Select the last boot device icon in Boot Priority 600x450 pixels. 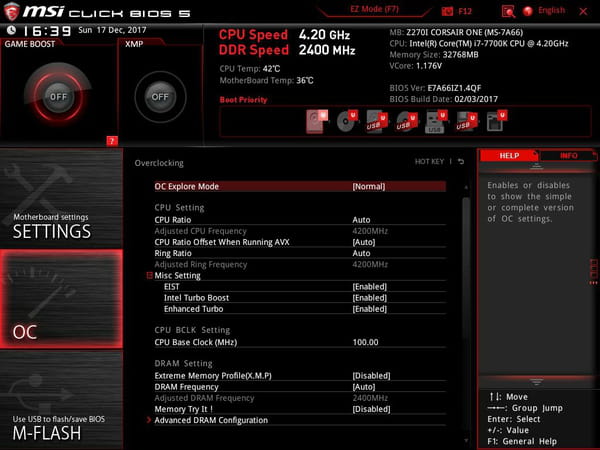tap(497, 121)
